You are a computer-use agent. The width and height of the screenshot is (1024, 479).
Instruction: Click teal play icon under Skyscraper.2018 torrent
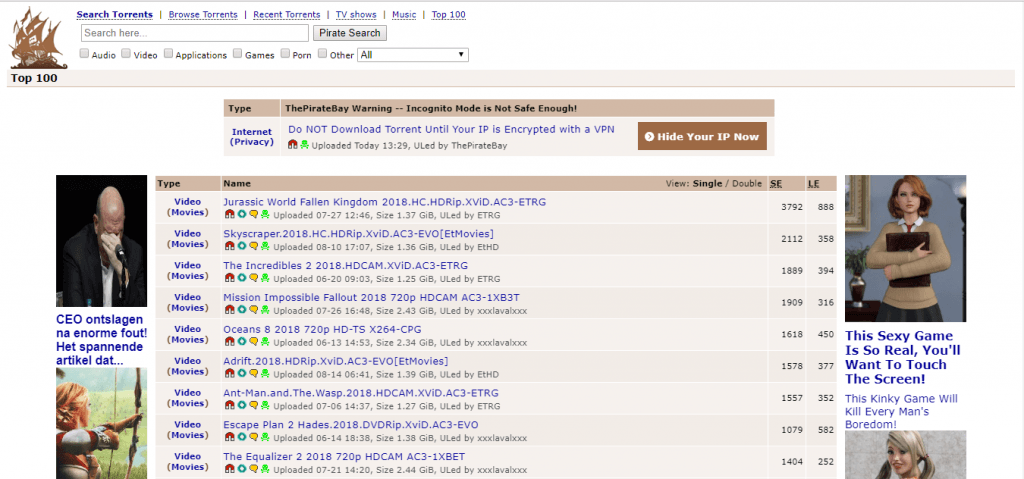[x=241, y=246]
